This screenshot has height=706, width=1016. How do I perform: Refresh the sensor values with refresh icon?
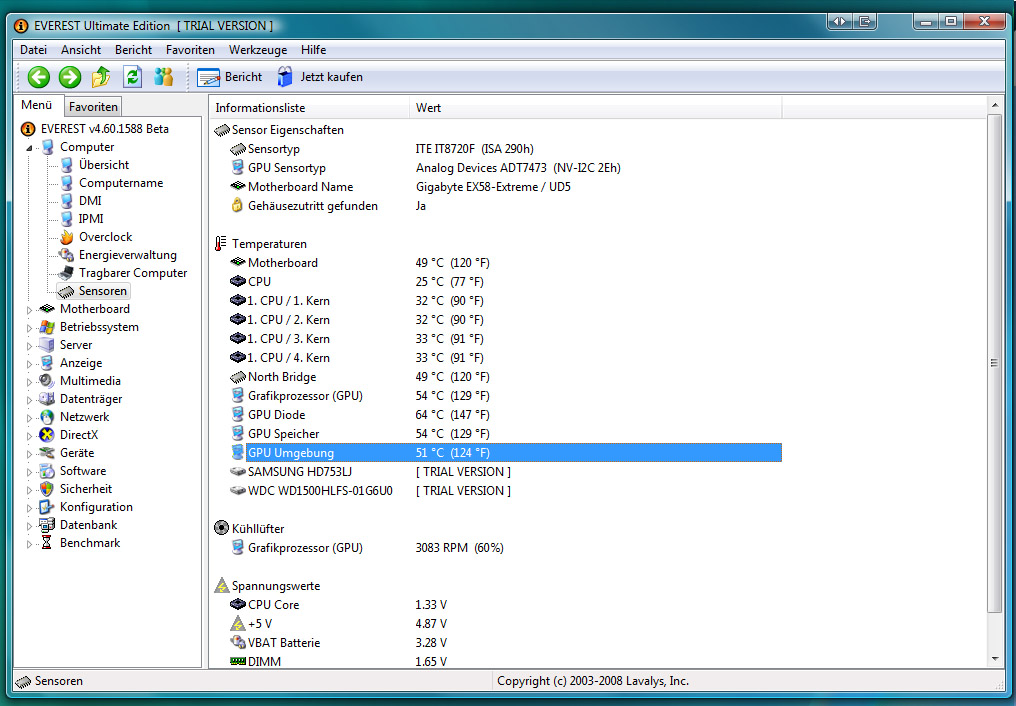pyautogui.click(x=133, y=77)
